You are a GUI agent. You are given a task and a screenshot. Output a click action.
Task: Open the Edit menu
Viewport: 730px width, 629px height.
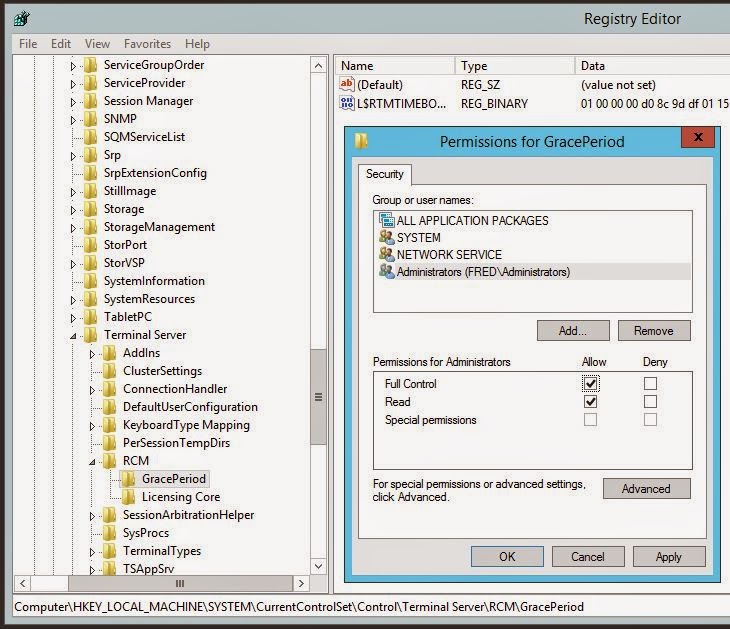[61, 44]
